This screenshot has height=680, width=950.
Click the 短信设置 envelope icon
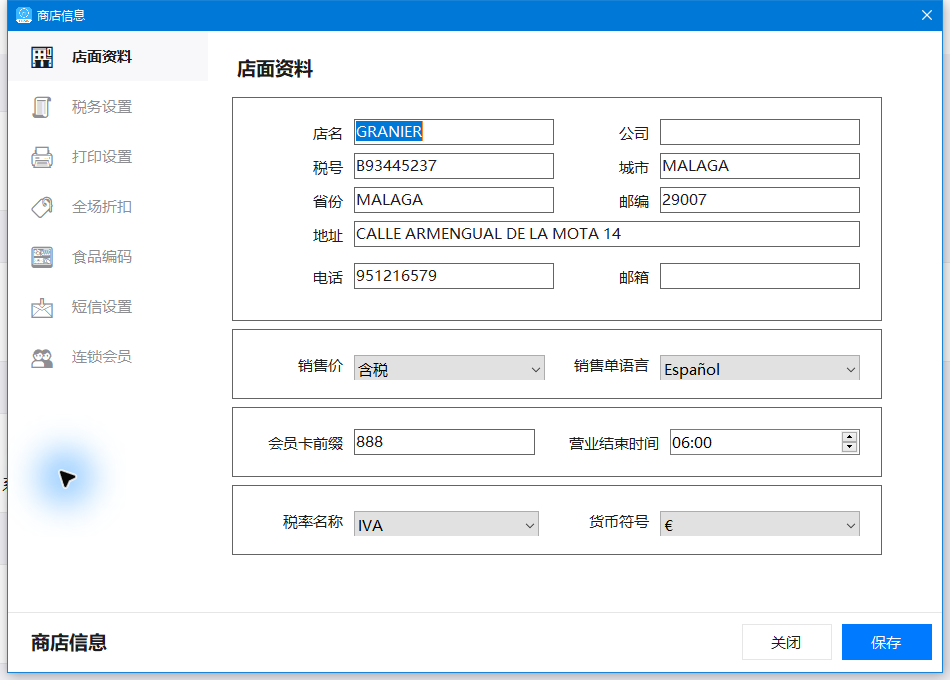pyautogui.click(x=42, y=307)
